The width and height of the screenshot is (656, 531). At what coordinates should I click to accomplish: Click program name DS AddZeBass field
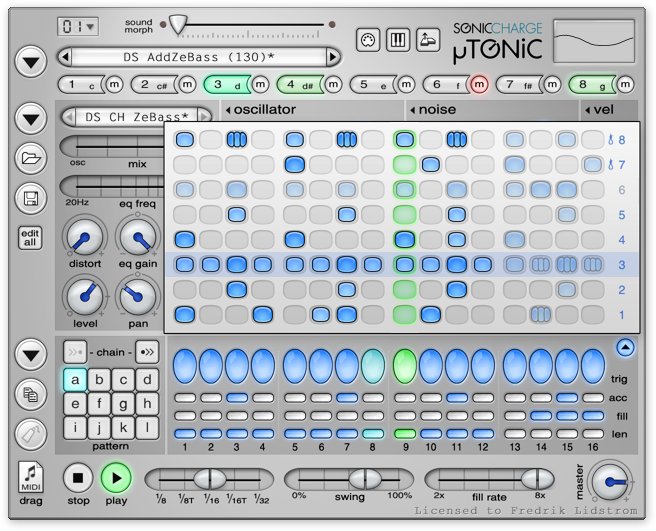click(x=199, y=57)
